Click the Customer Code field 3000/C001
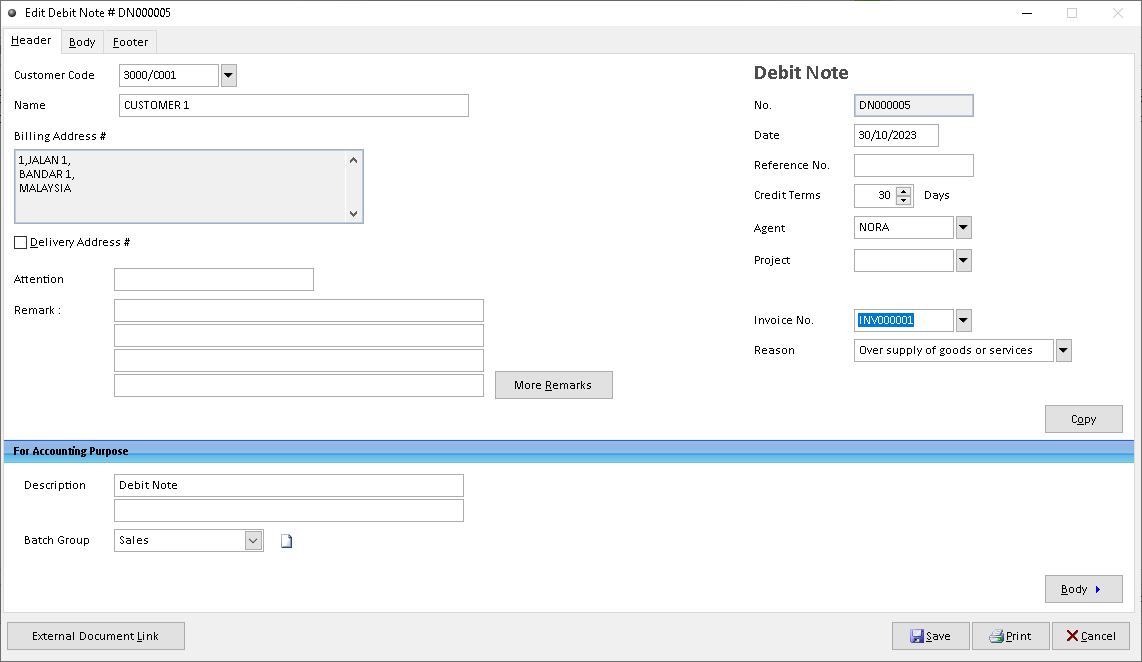The image size is (1142, 662). 169,75
